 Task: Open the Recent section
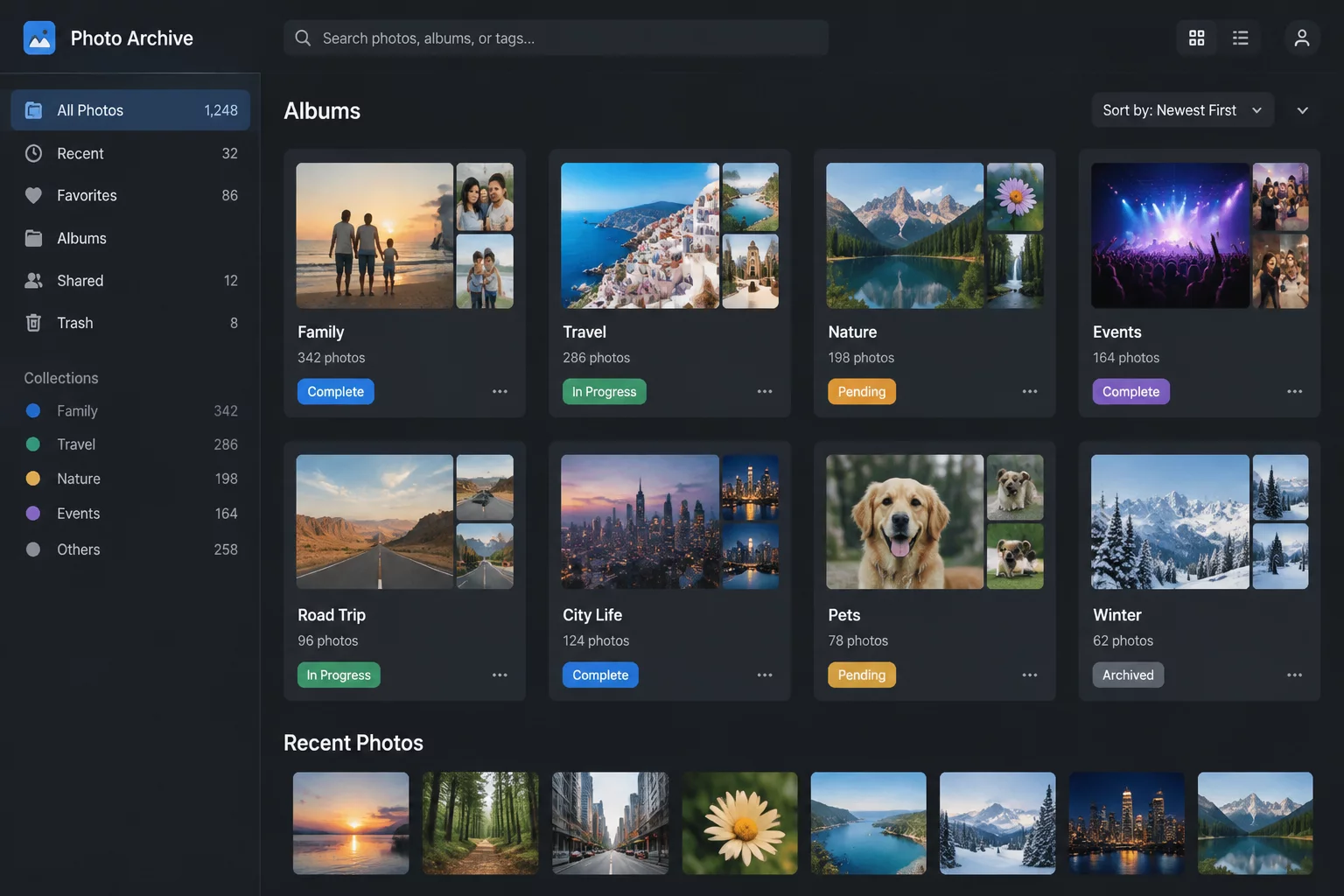click(x=130, y=153)
